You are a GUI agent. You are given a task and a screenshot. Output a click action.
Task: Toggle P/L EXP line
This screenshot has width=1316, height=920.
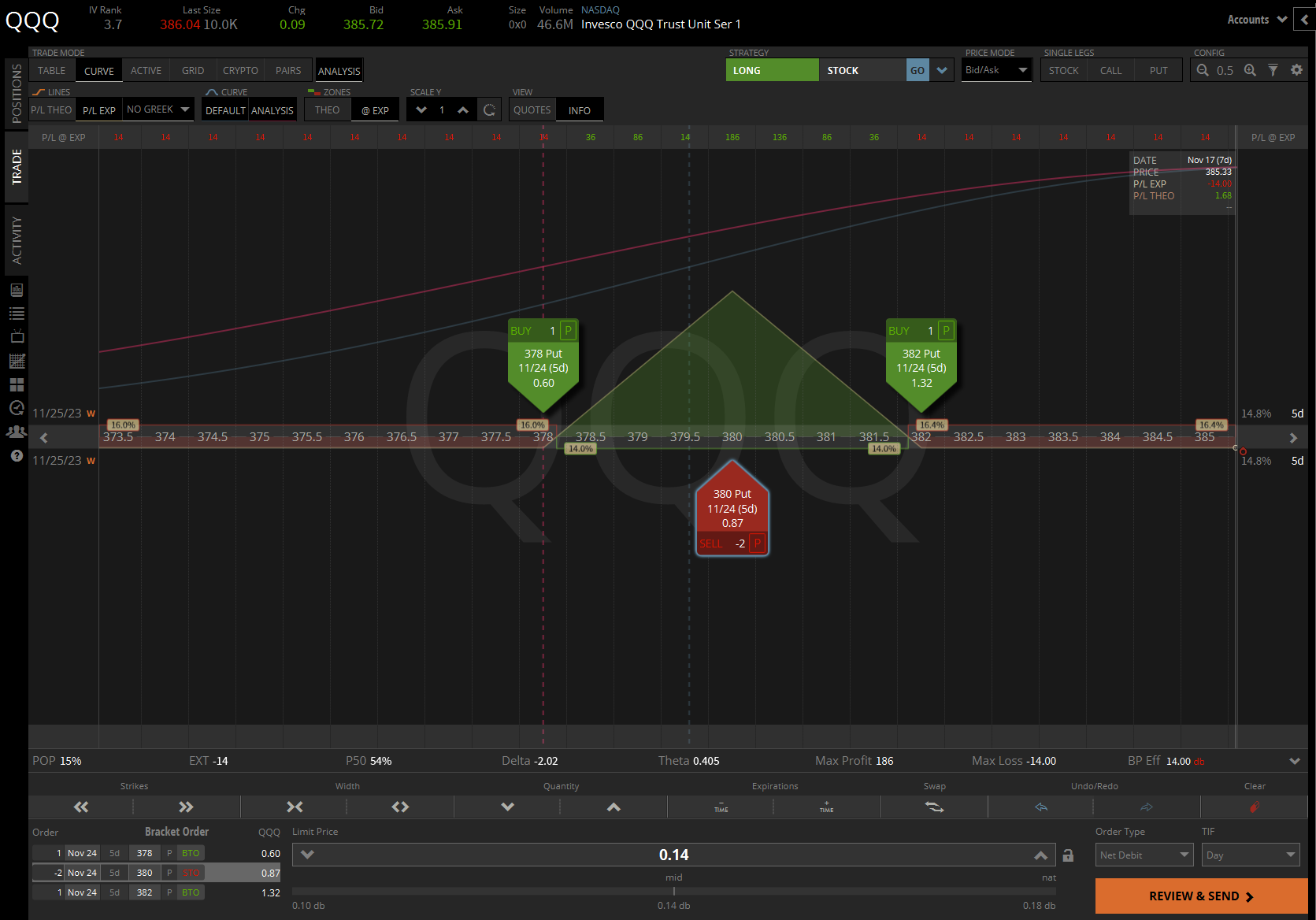99,110
